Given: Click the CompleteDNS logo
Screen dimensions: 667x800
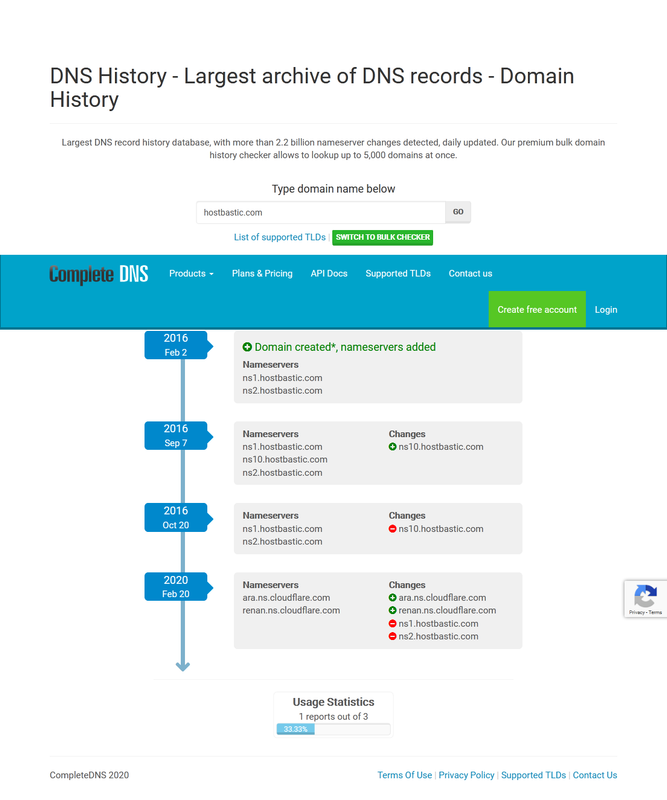Looking at the screenshot, I should pyautogui.click(x=98, y=274).
